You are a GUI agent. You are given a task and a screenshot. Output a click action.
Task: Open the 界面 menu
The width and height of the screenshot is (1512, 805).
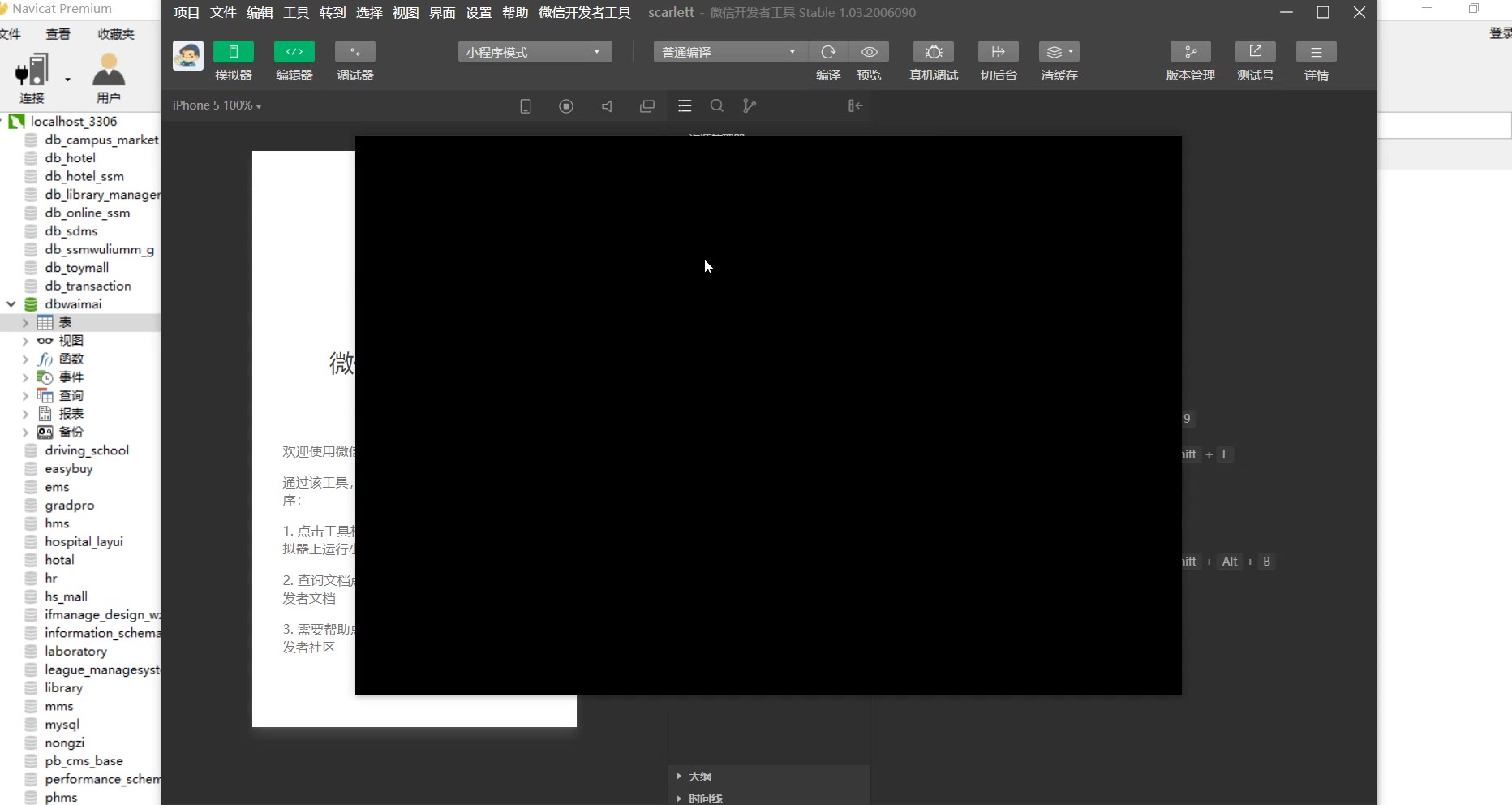442,12
